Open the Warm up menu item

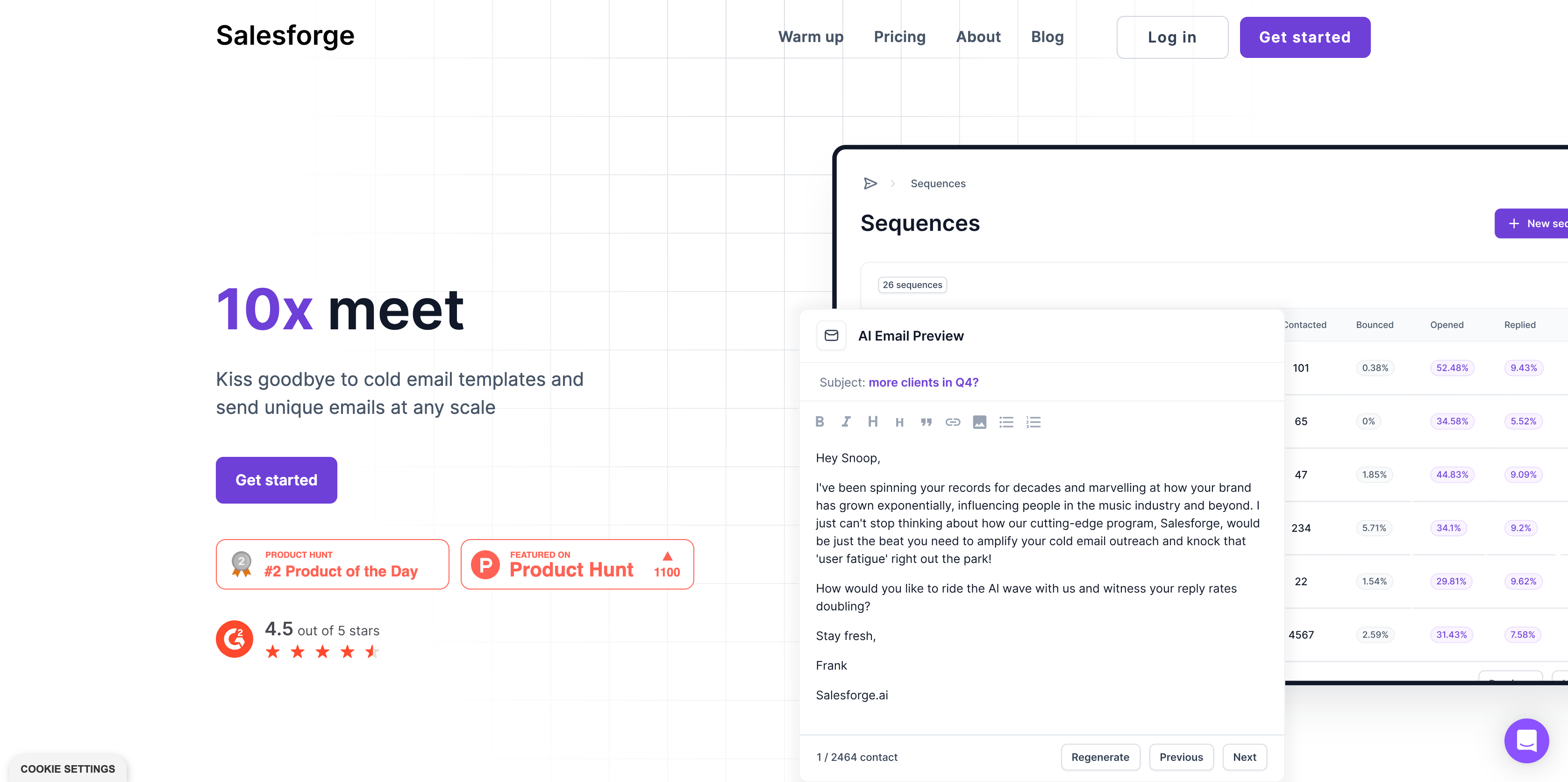[810, 37]
